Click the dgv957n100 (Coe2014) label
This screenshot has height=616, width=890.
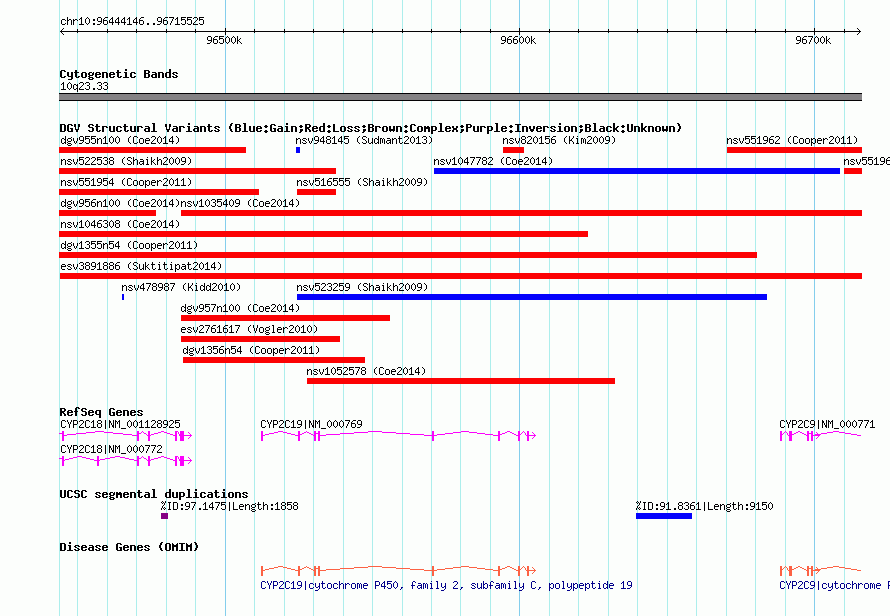coord(240,308)
